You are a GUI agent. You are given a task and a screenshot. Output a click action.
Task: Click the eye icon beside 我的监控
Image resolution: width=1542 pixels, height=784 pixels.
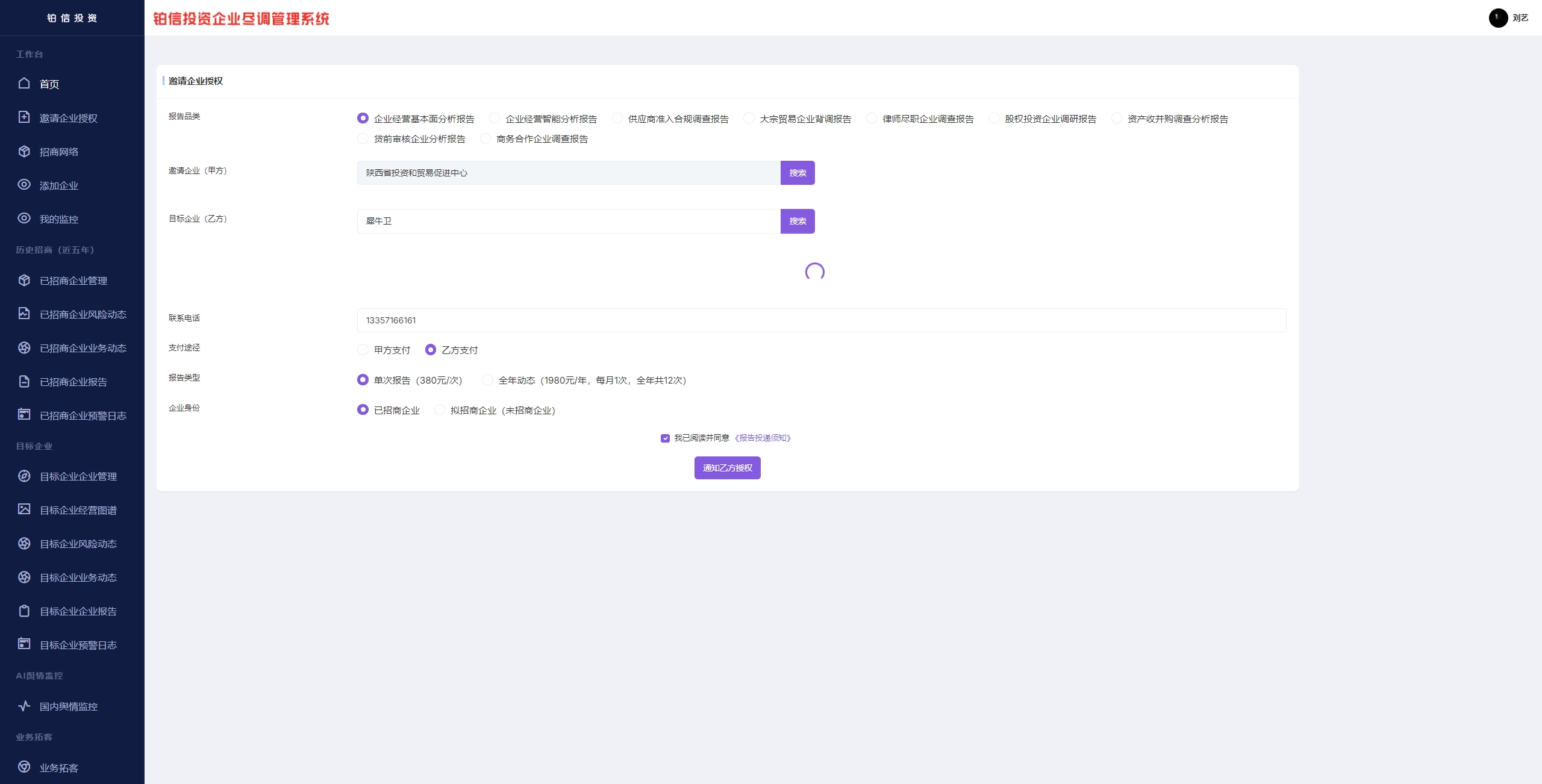(x=24, y=218)
